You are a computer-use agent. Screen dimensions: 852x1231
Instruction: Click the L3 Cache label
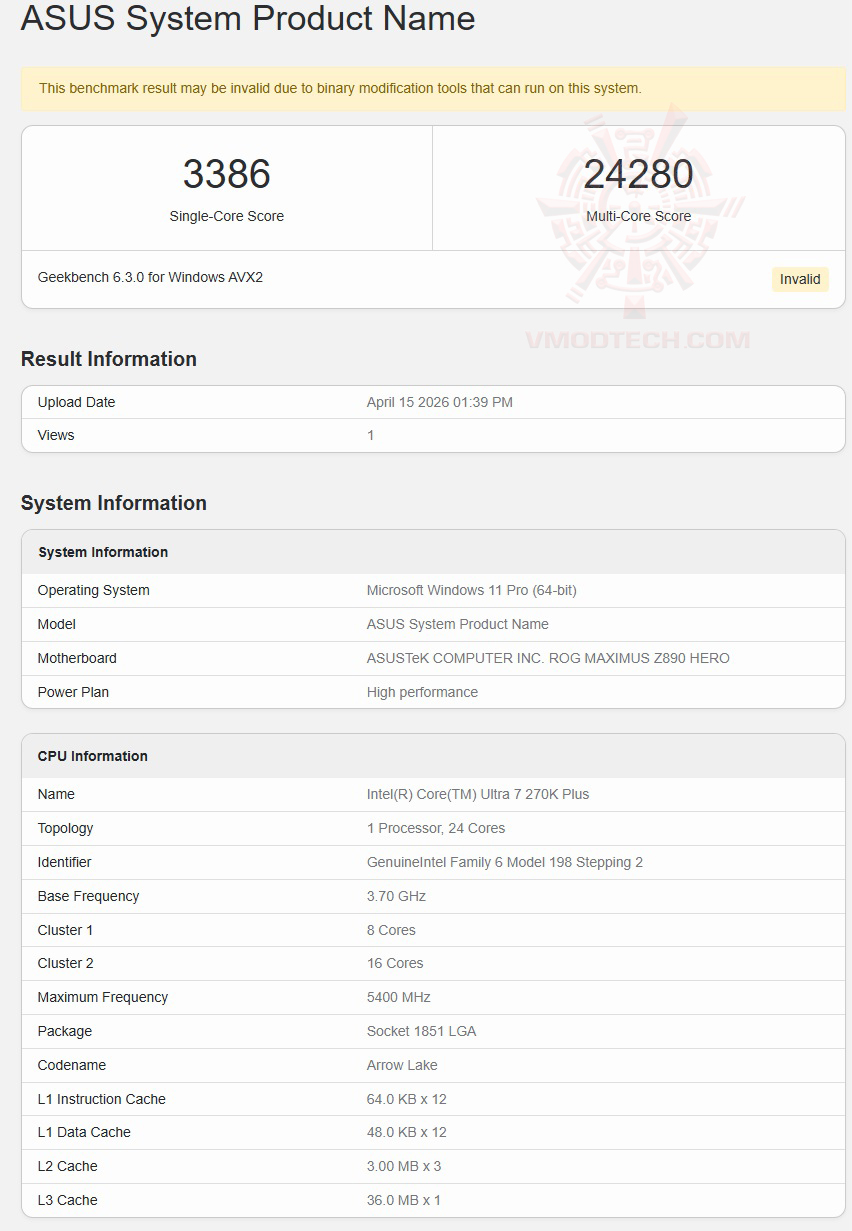(x=68, y=1200)
